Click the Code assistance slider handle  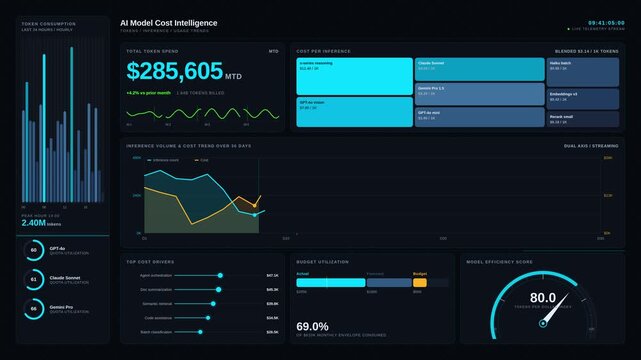tap(208, 318)
